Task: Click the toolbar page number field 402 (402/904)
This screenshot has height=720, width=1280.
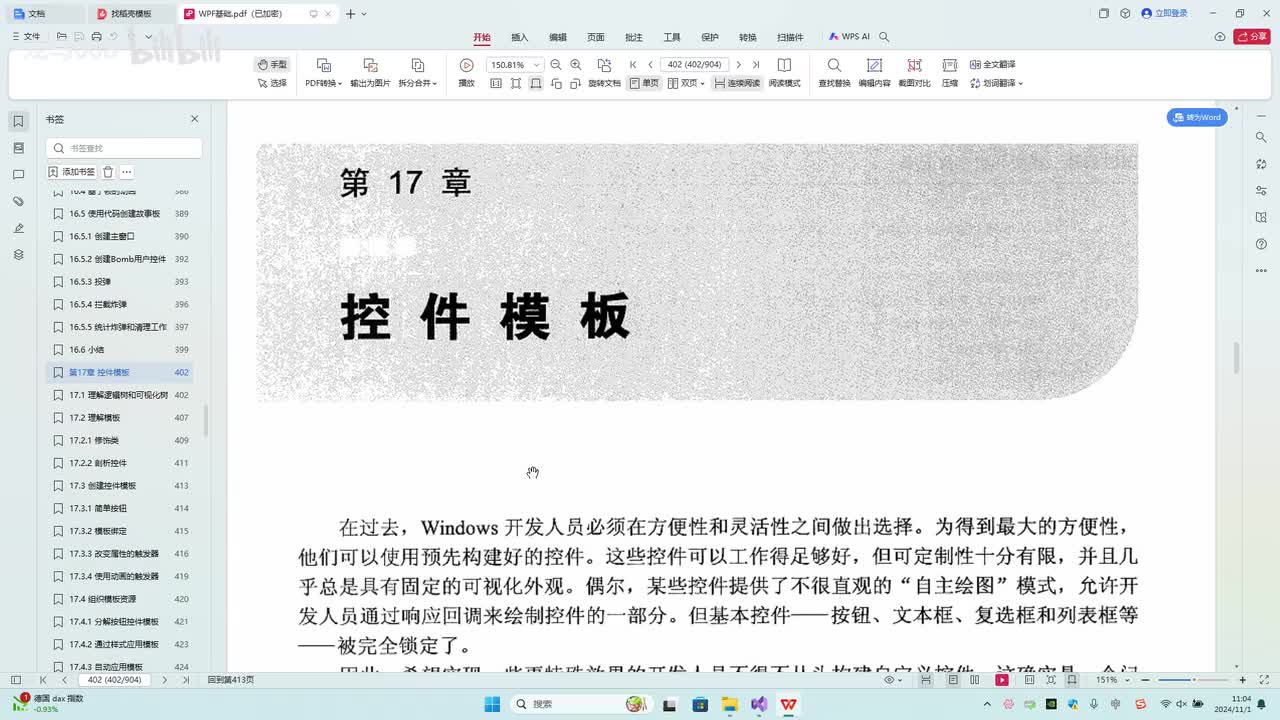Action: point(695,65)
